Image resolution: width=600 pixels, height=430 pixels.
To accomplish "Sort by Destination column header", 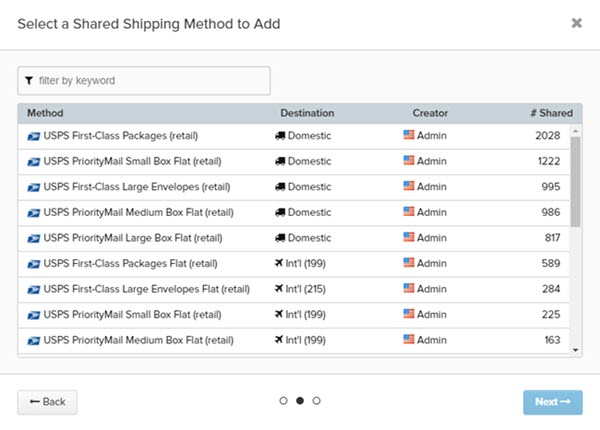I will [307, 113].
